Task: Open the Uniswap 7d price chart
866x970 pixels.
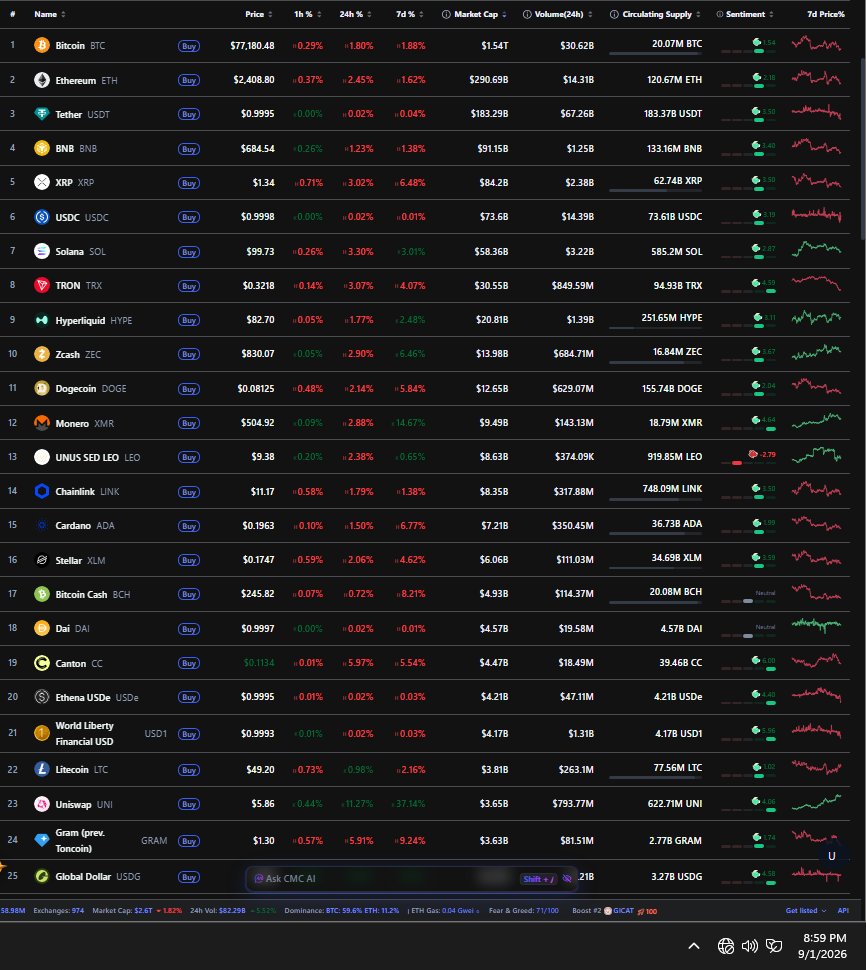Action: [x=817, y=802]
